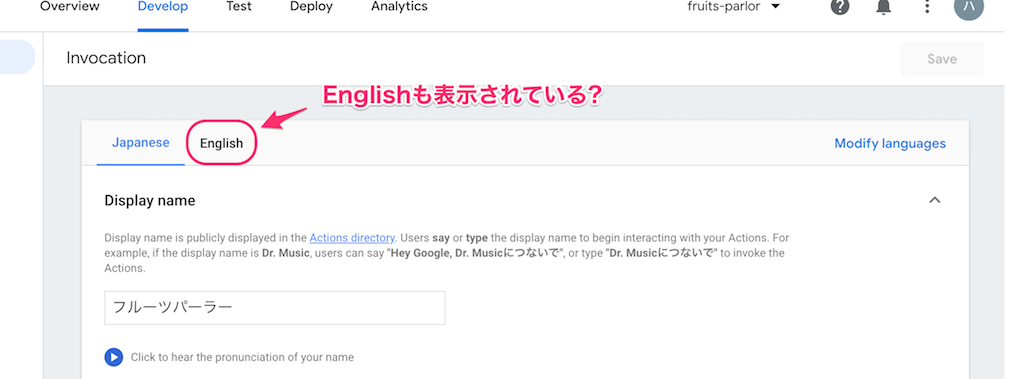Click the Display name section title
The image size is (1024, 379).
[x=150, y=201]
